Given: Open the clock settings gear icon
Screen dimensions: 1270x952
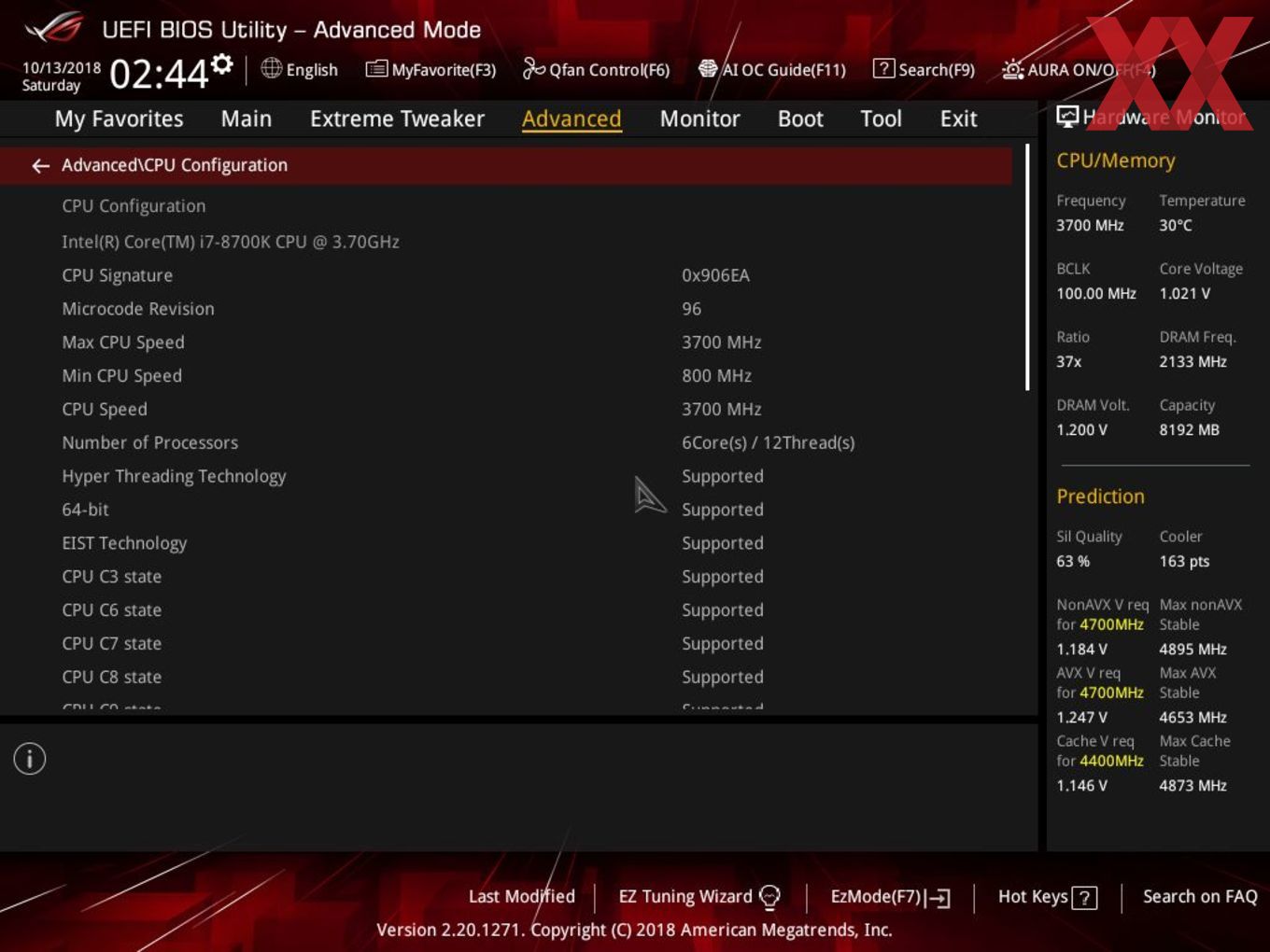Looking at the screenshot, I should pos(221,63).
